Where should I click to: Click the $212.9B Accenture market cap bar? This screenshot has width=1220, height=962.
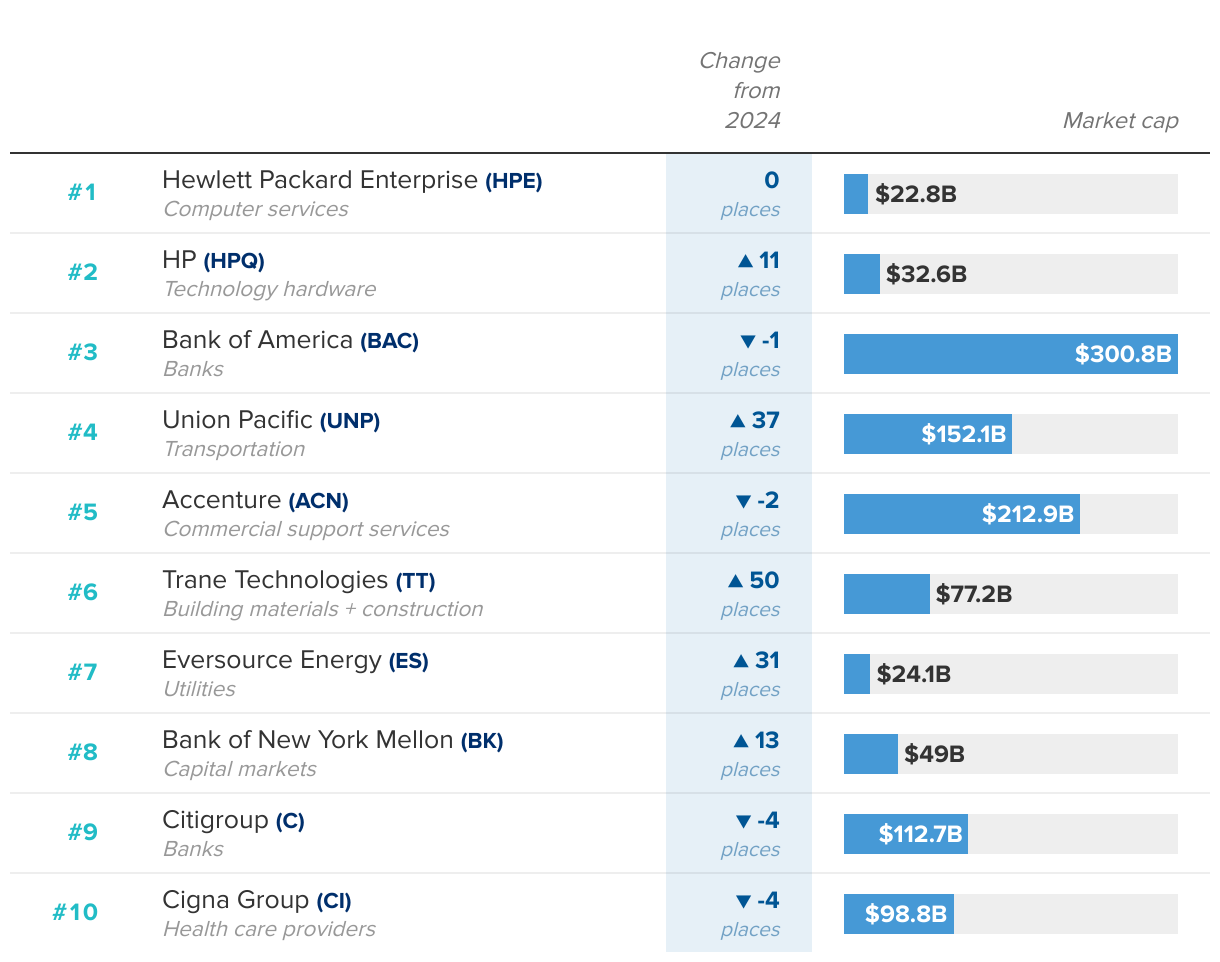[961, 514]
